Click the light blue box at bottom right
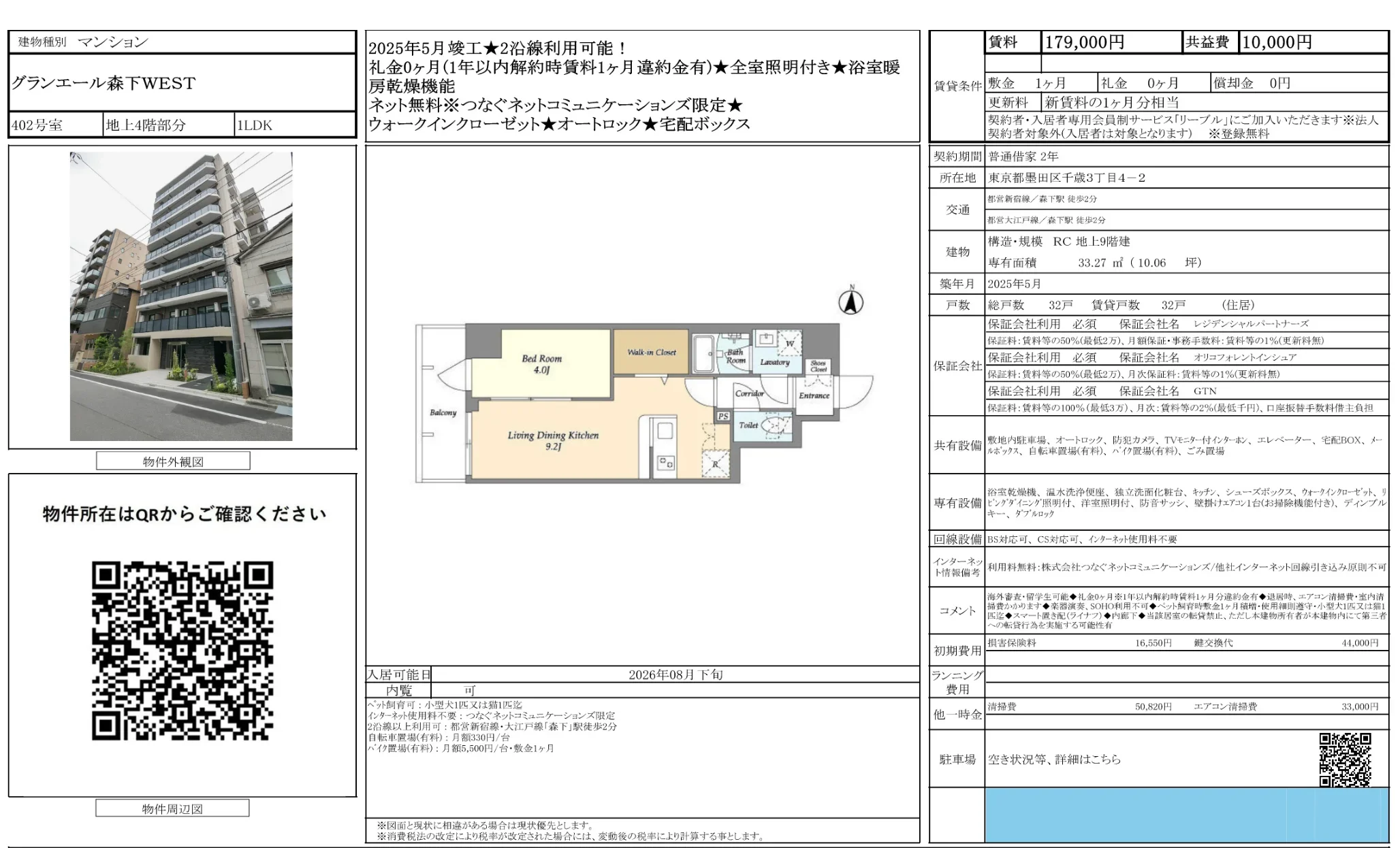Viewport: 1400px width, 848px height. click(1187, 815)
